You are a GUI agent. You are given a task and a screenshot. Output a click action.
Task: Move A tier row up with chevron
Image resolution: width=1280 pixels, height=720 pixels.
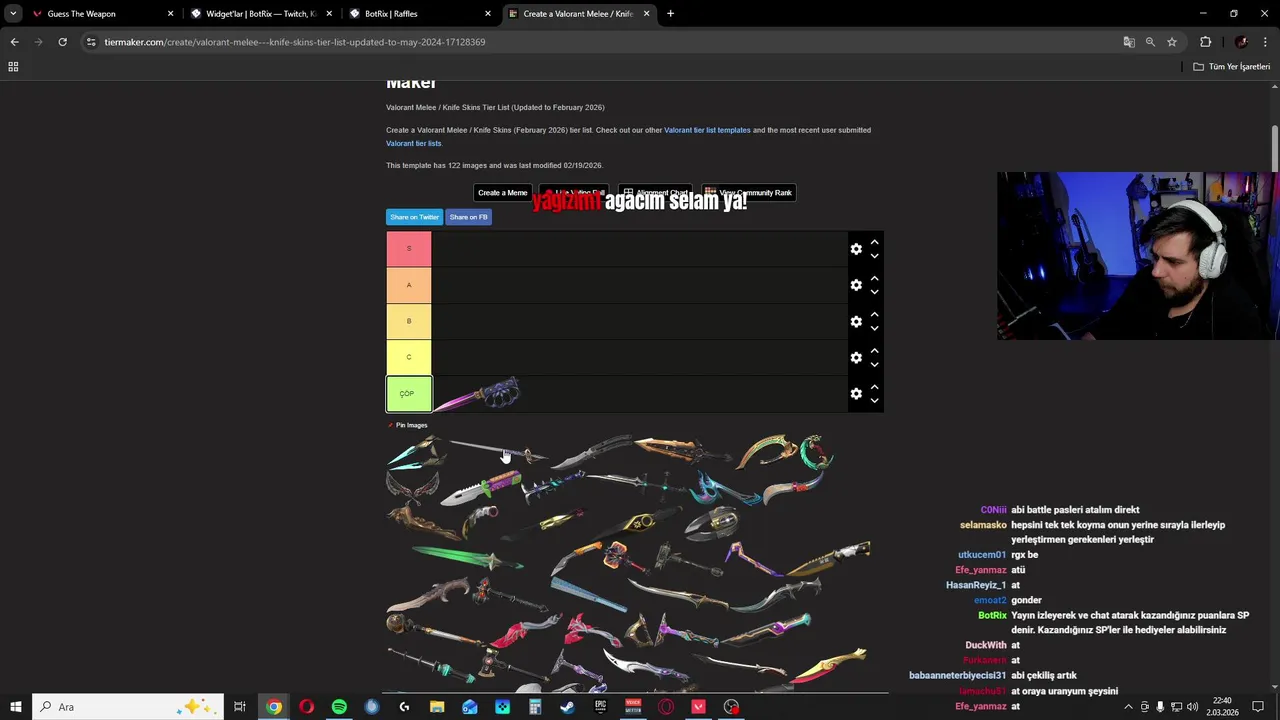(x=874, y=278)
